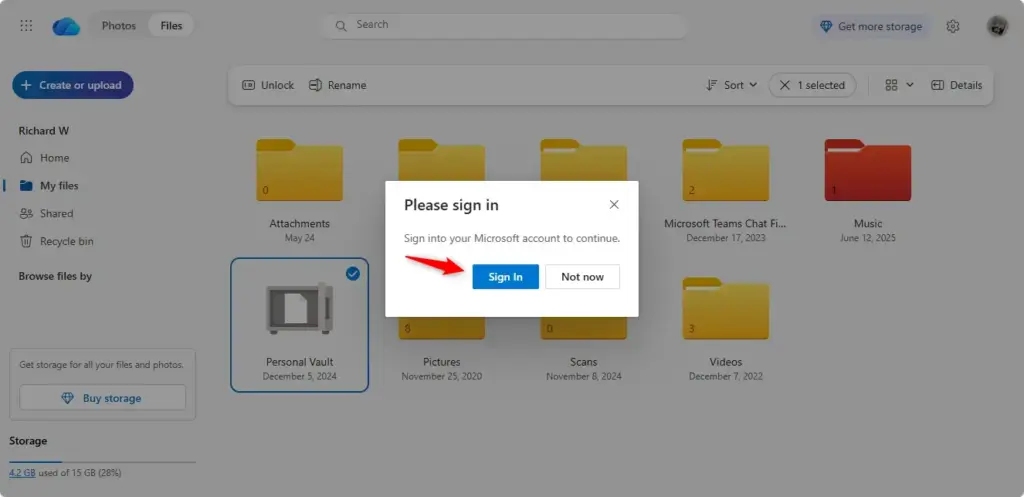Viewport: 1024px width, 497px height.
Task: Click Rename in the command bar
Action: coord(337,85)
